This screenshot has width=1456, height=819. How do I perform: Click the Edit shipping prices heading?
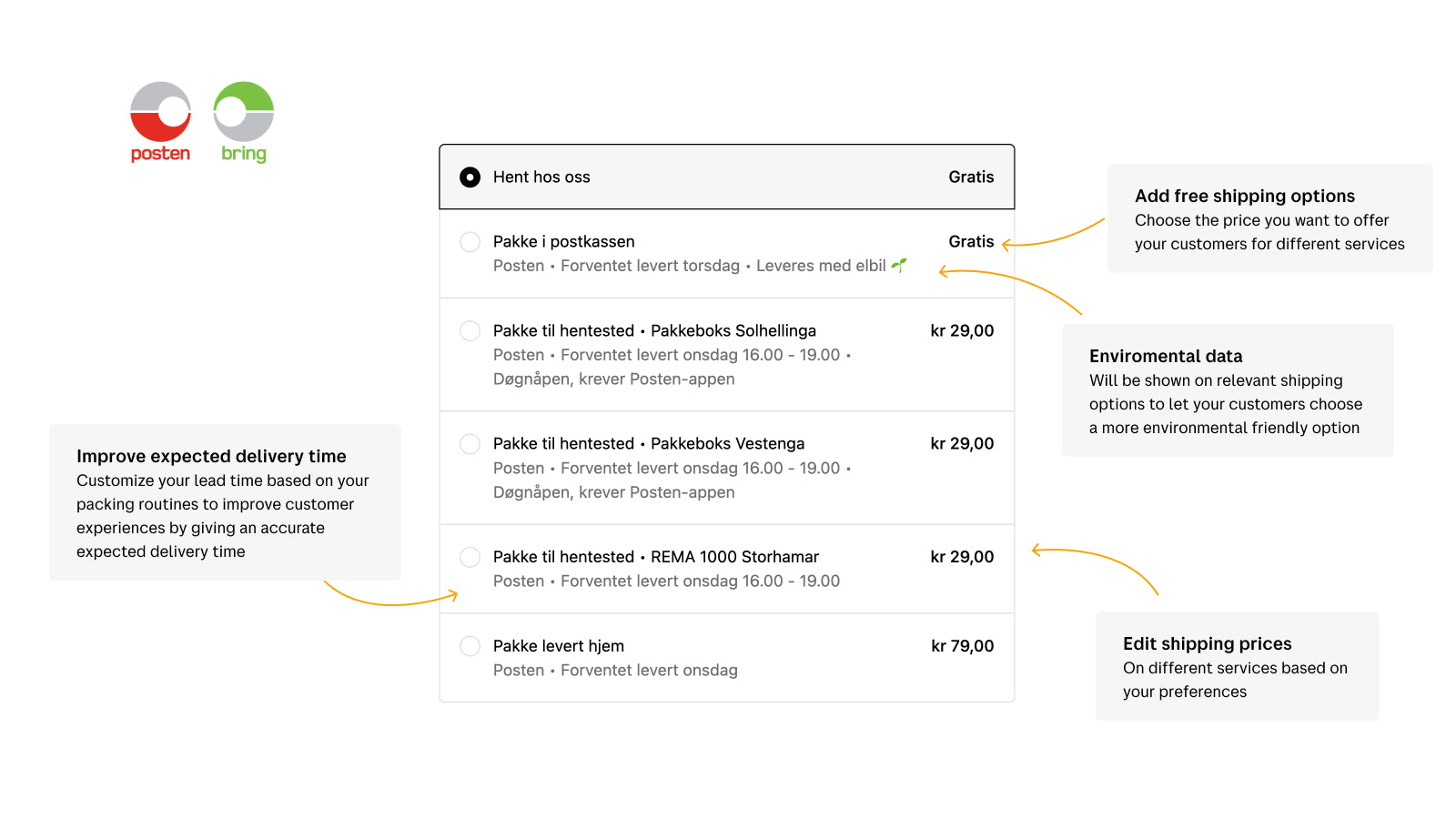(1208, 643)
